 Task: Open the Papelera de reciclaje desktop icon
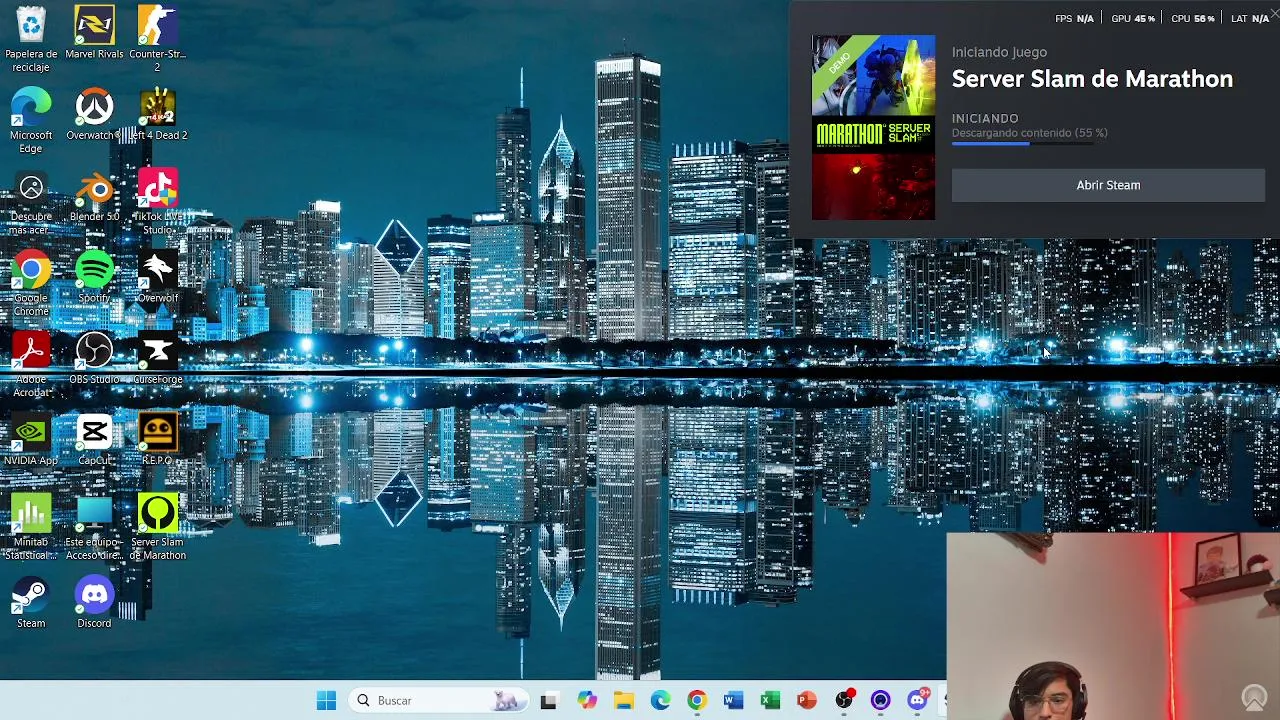click(x=31, y=38)
